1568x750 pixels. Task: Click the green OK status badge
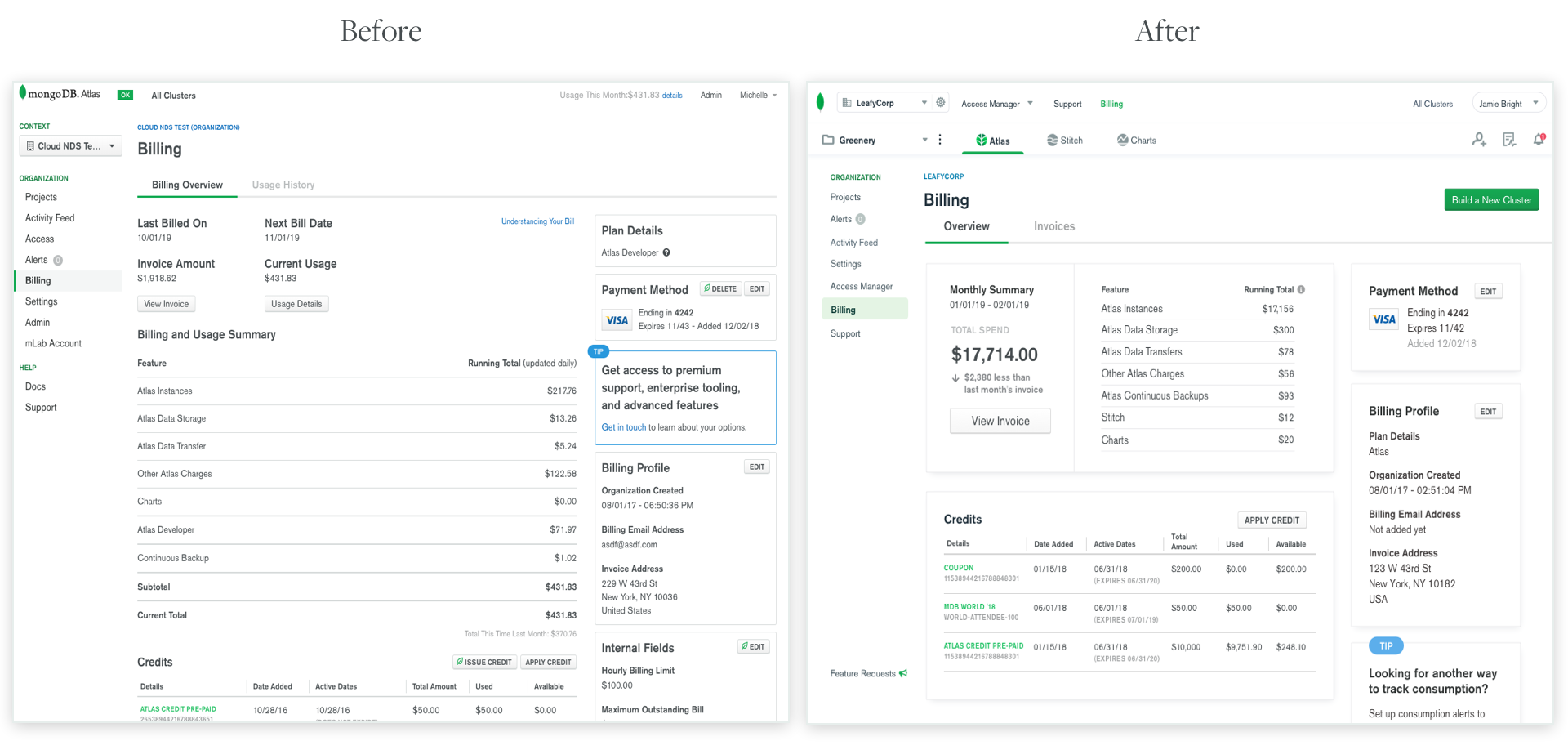coord(125,95)
